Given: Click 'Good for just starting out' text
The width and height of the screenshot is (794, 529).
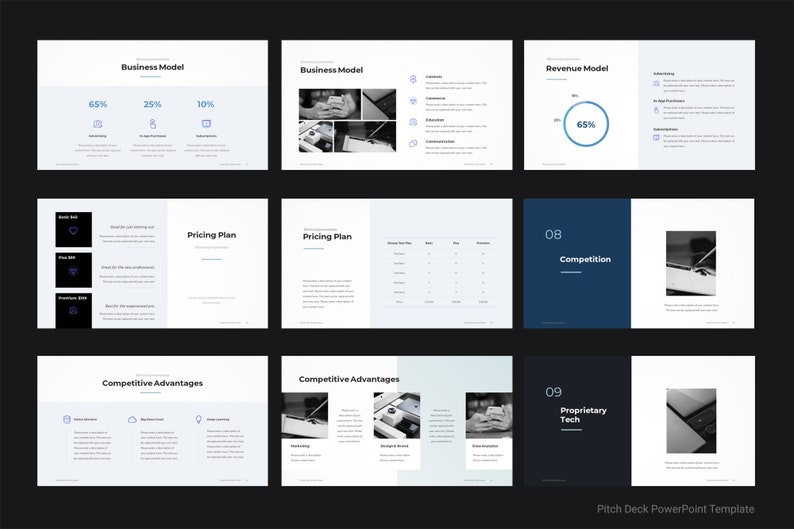Looking at the screenshot, I should (133, 227).
